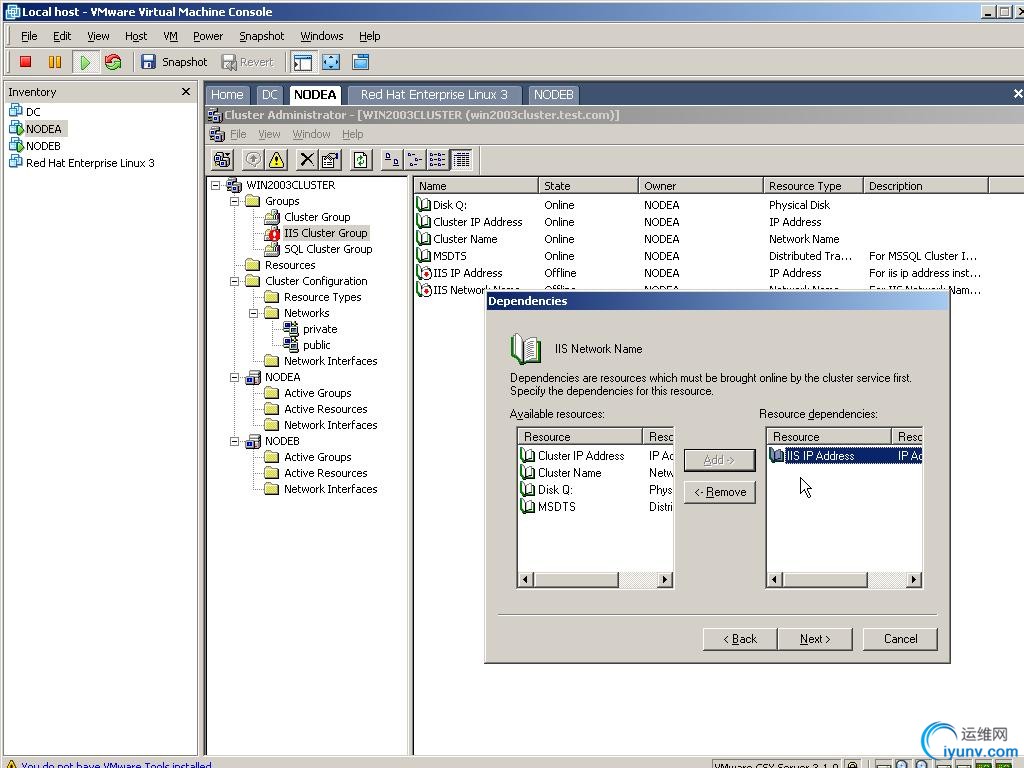This screenshot has height=768, width=1024.
Task: Click the green Power On (play) icon
Action: click(x=85, y=62)
